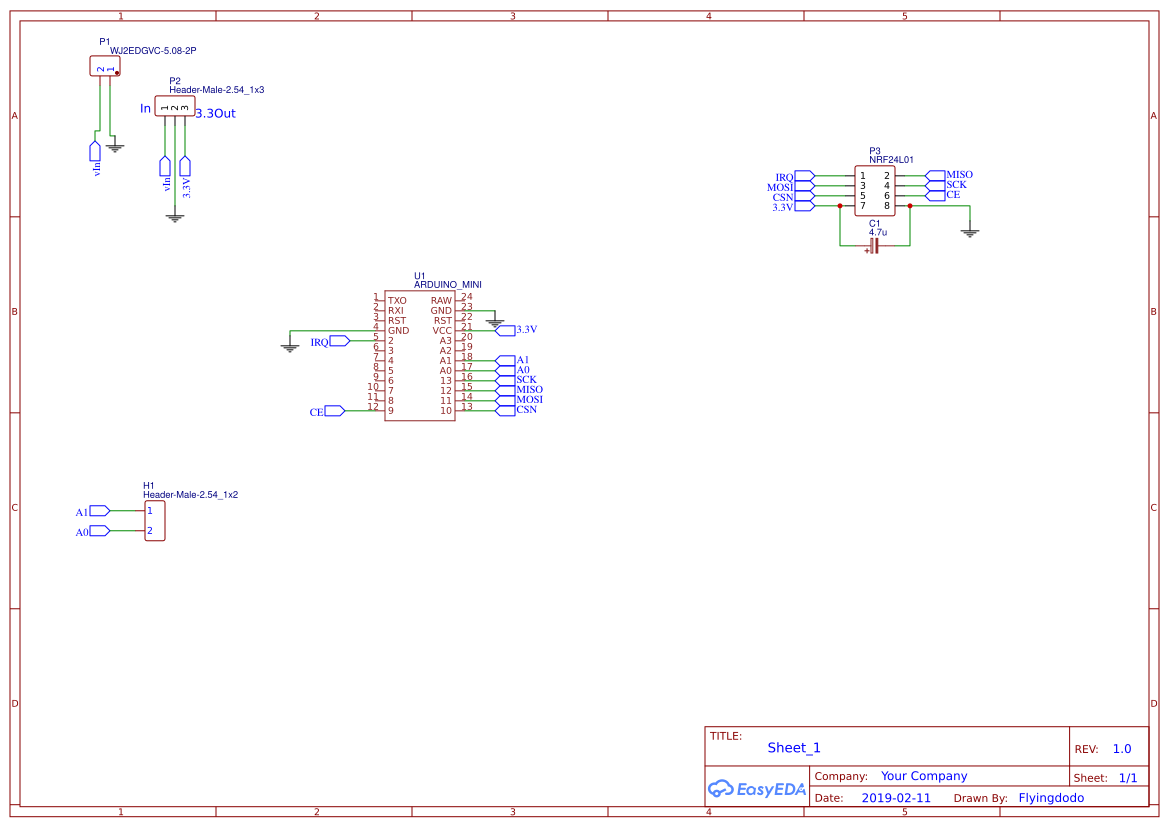
Task: Click the blue 'In' annotation text
Action: [145, 109]
